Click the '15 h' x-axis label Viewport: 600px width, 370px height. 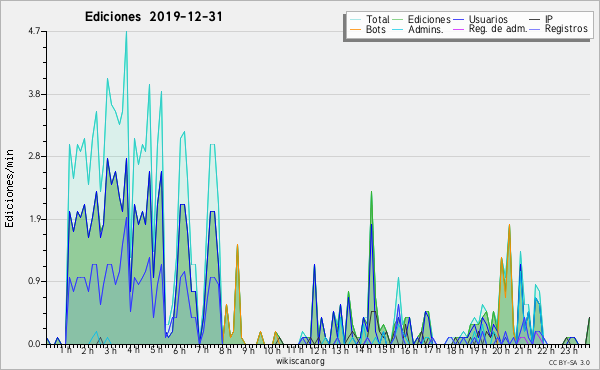point(386,350)
